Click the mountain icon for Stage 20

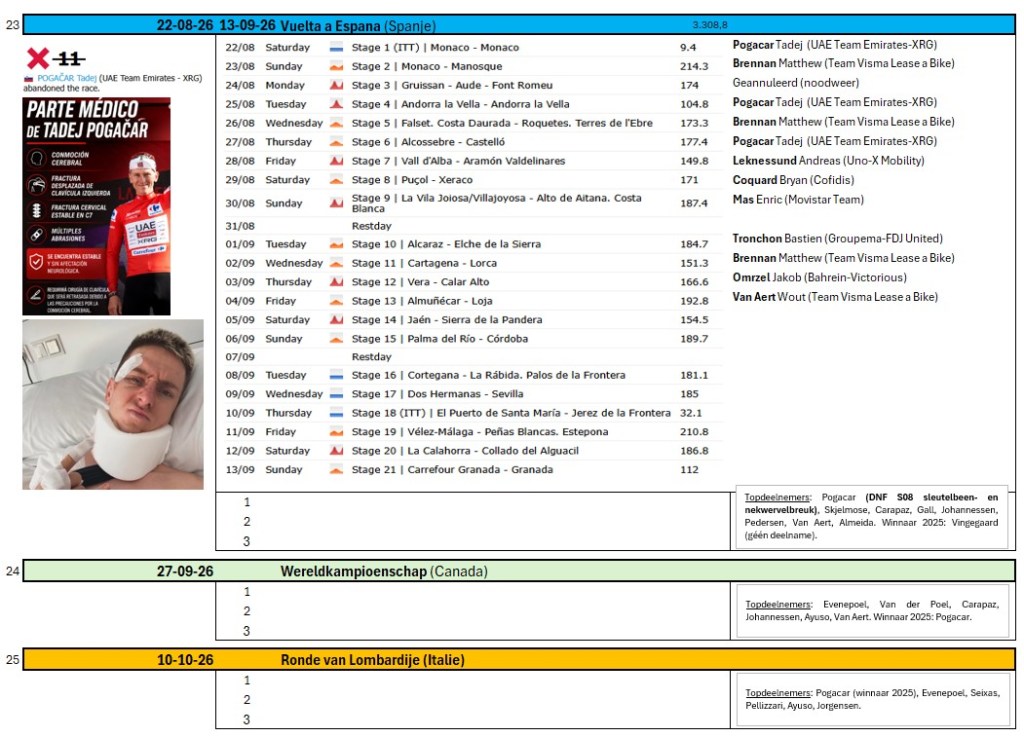[x=336, y=451]
